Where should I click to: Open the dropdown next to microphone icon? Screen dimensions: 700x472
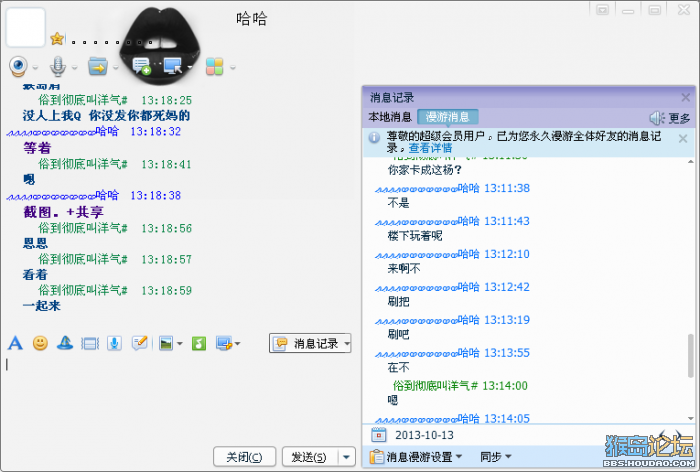[x=74, y=68]
